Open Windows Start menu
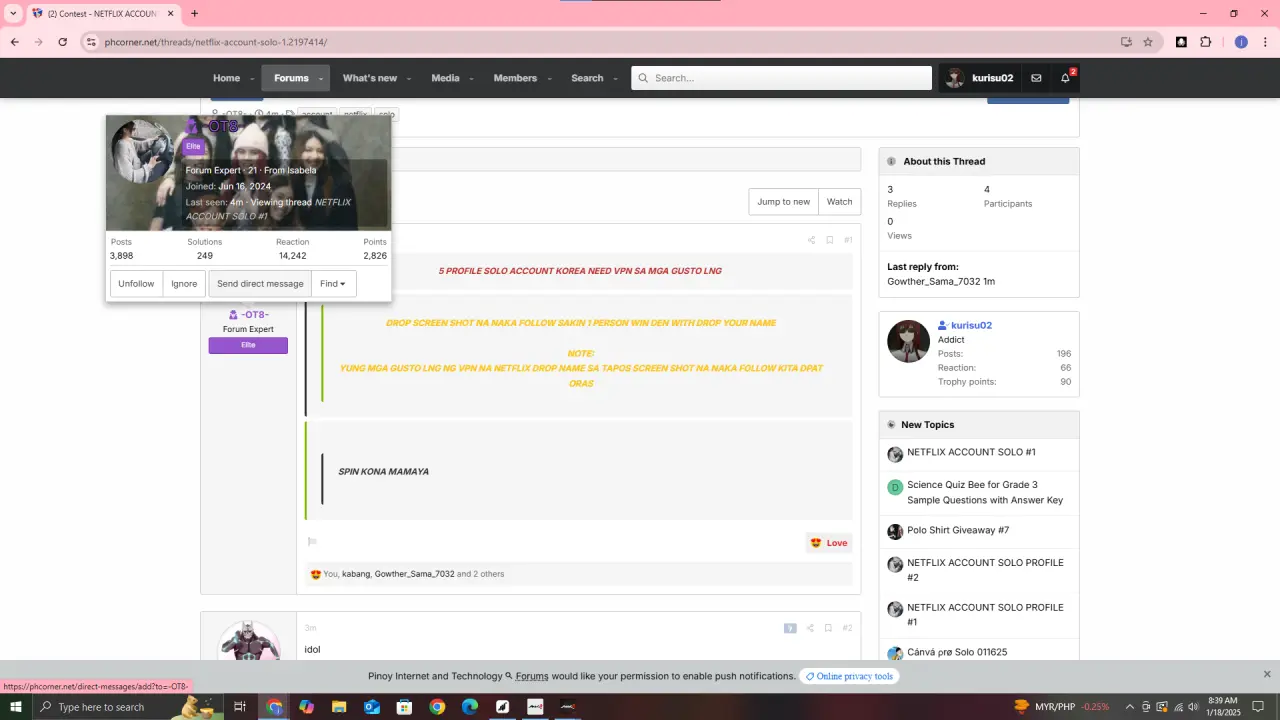1280x720 pixels. (x=15, y=707)
